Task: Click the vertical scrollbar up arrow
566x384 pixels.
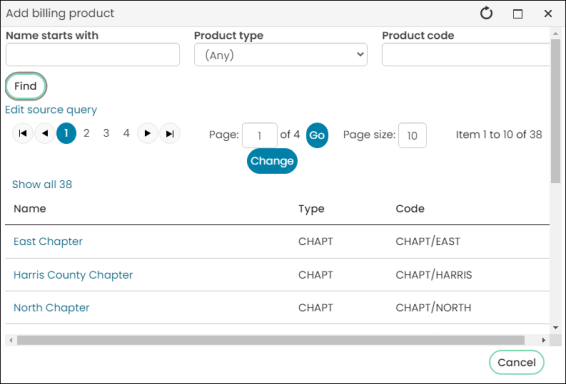Action: pos(556,34)
